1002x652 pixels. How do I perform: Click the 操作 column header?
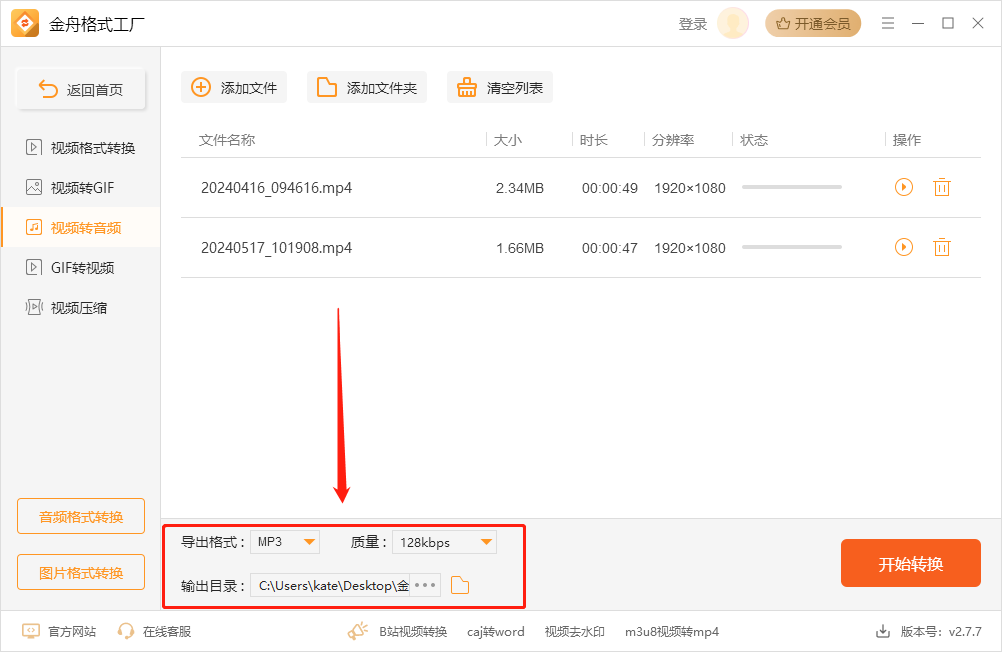point(907,140)
